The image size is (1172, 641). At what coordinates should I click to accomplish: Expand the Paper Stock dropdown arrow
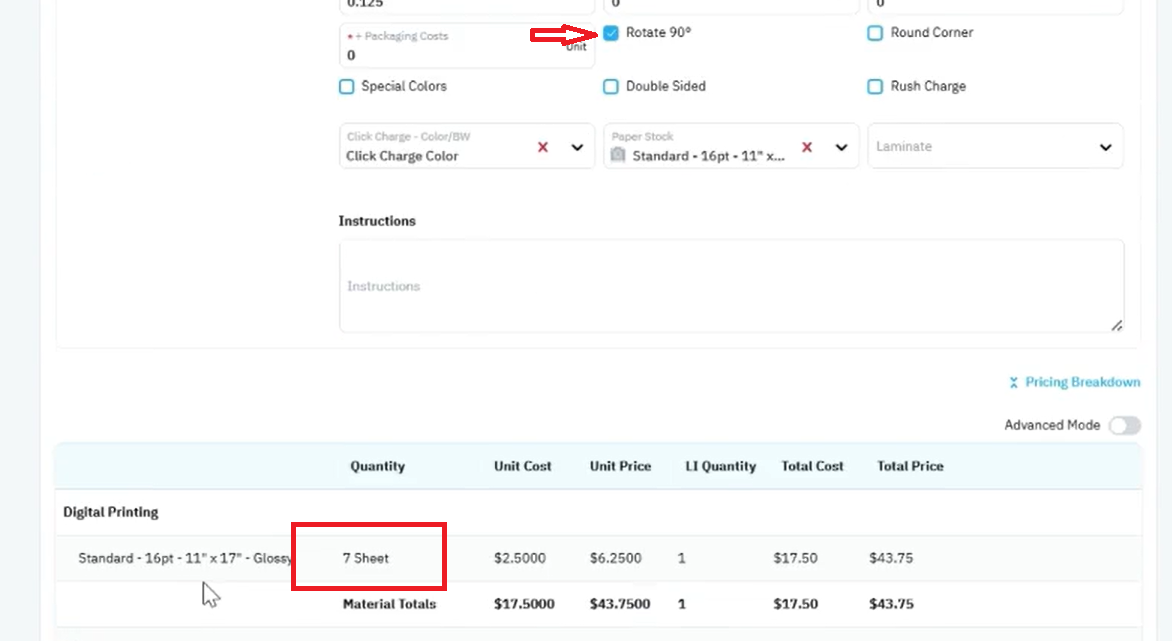pos(841,147)
